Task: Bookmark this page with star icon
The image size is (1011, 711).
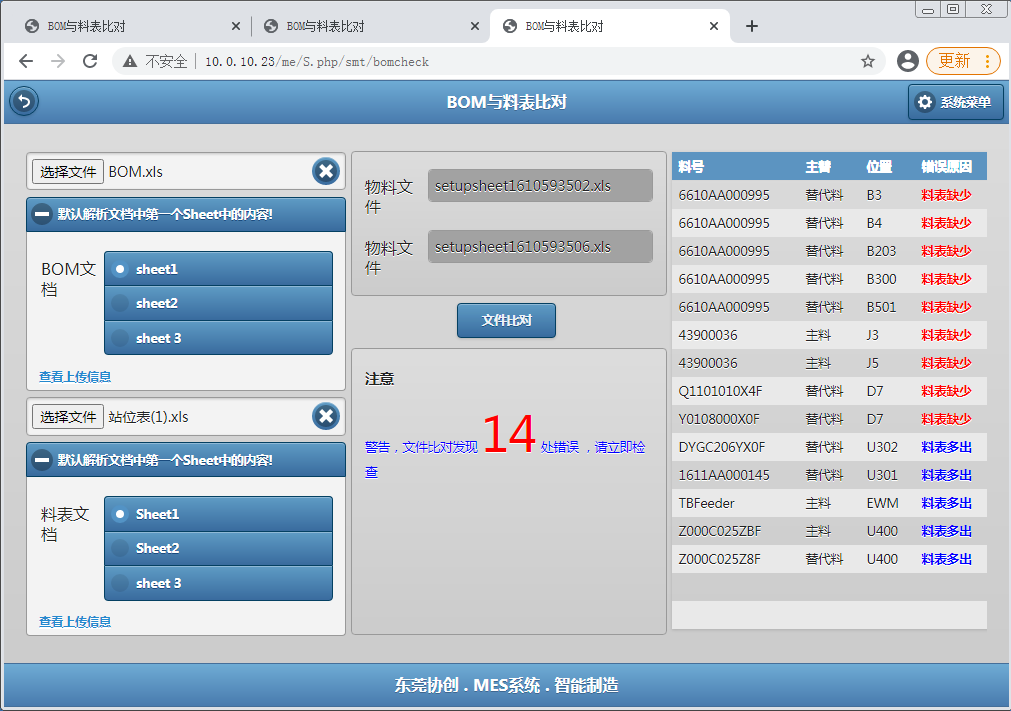Action: [867, 61]
